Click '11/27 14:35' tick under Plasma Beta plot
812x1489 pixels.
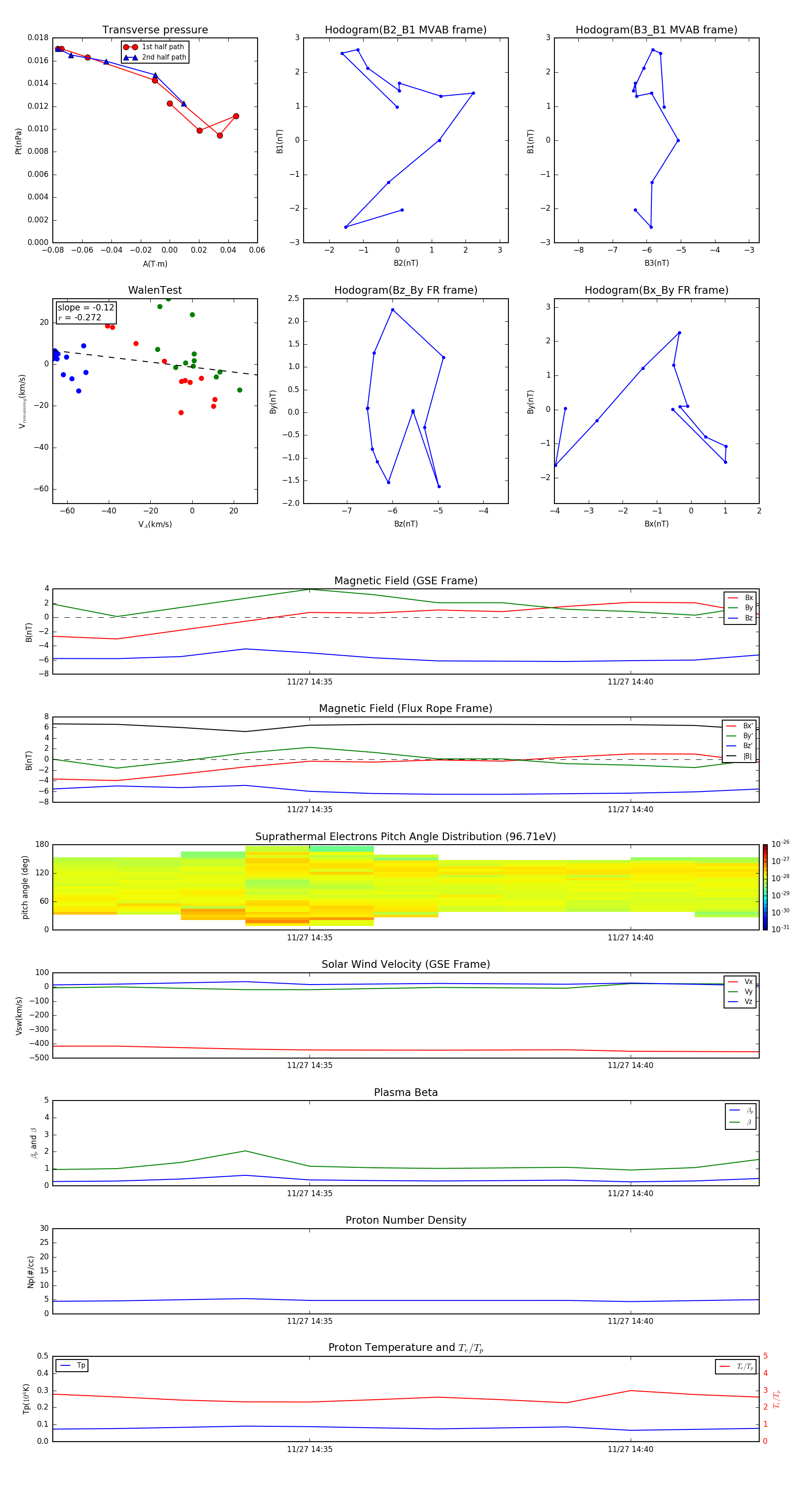point(310,1193)
